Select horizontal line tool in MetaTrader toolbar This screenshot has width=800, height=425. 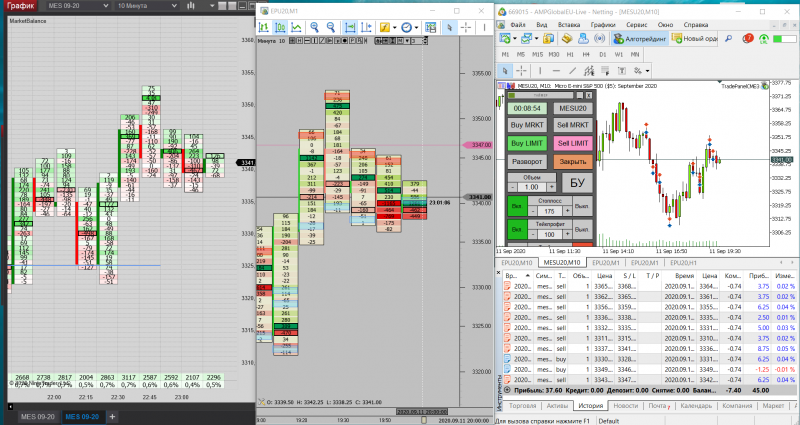pos(556,70)
